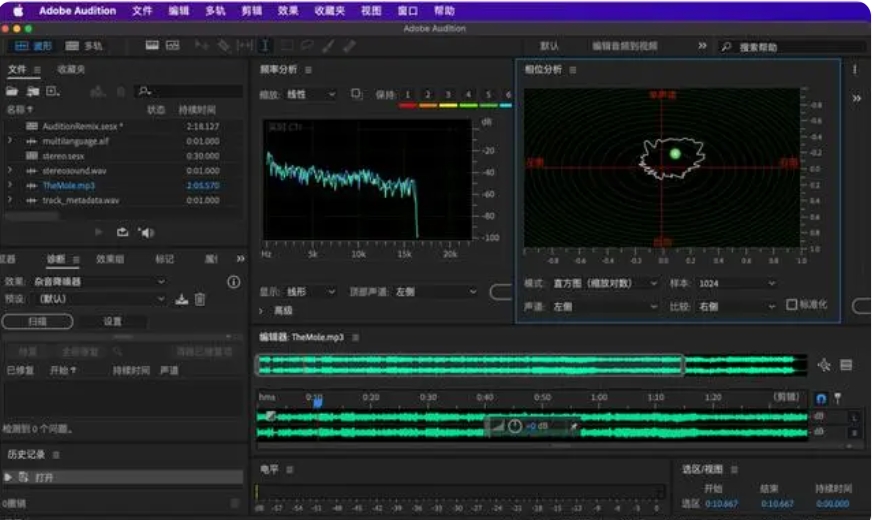Viewport: 874px width, 520px height.
Task: Click frequency analysis hold button 3
Action: (448, 94)
